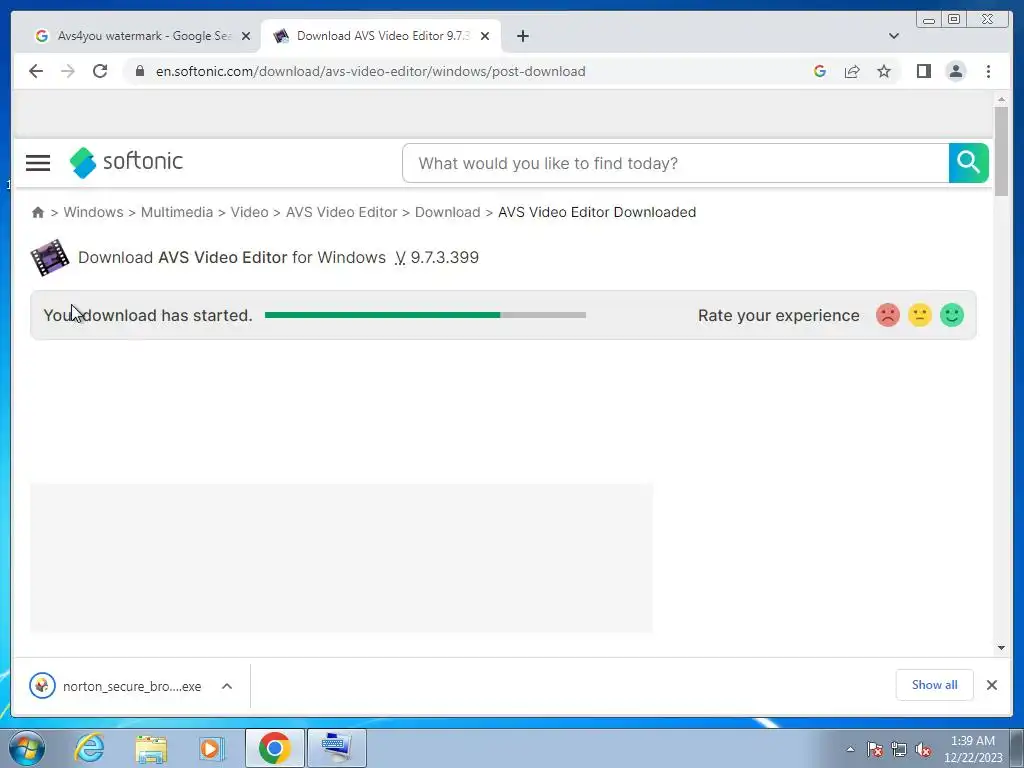Focus the Softonic search field

pyautogui.click(x=676, y=163)
